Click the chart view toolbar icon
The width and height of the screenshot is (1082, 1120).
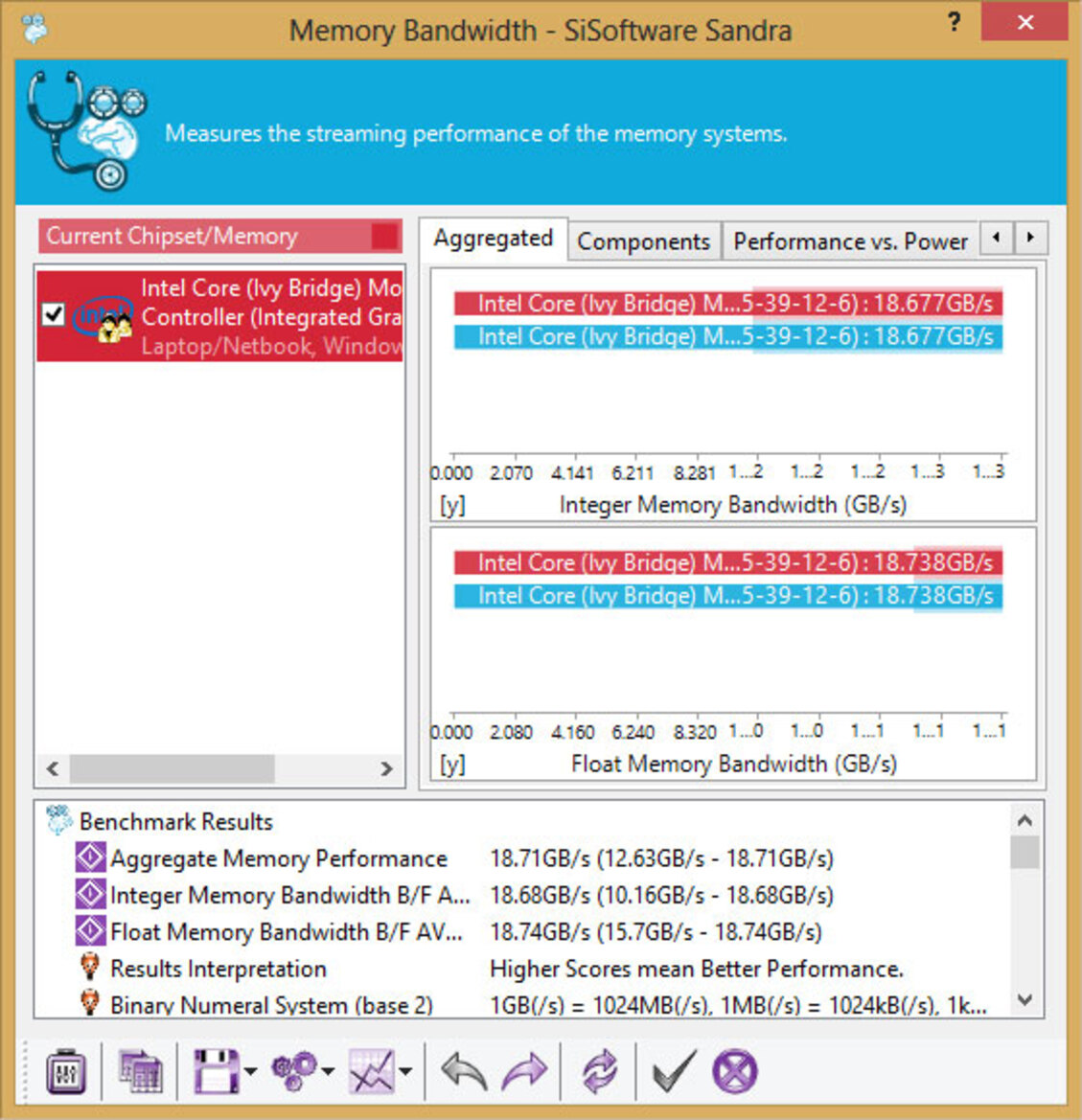pos(372,1071)
